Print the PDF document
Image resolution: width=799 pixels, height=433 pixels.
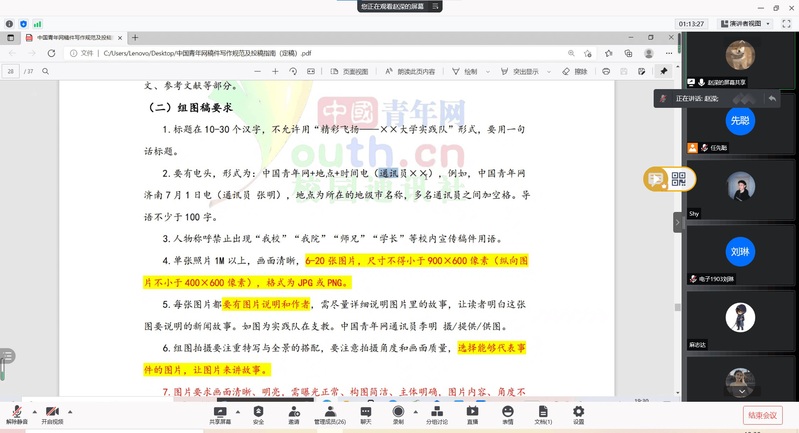point(606,71)
